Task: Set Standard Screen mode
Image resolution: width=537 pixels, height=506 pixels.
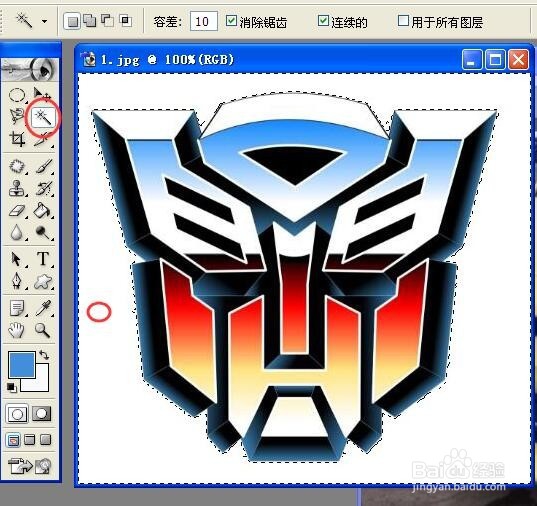Action: pos(13,440)
